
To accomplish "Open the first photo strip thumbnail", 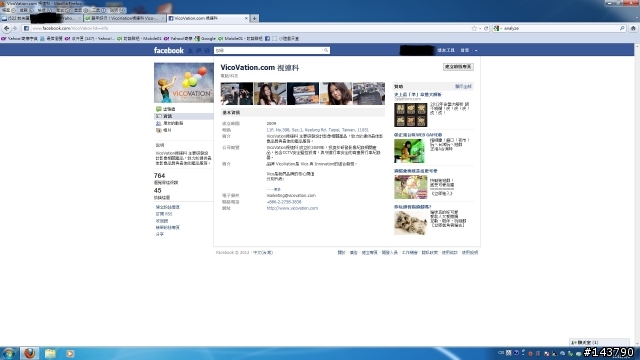I will 237,93.
